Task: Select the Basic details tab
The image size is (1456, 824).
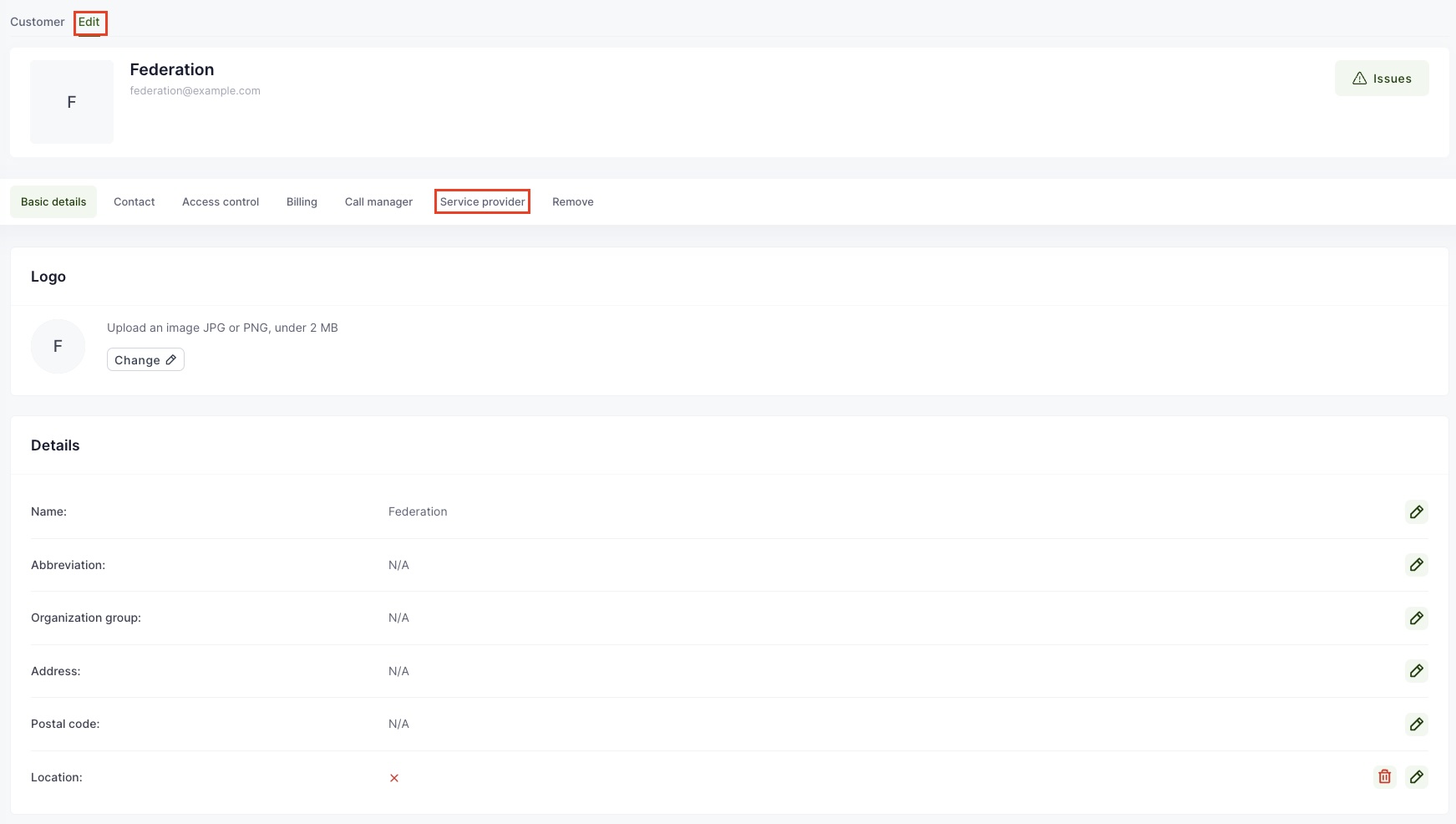Action: pos(53,202)
